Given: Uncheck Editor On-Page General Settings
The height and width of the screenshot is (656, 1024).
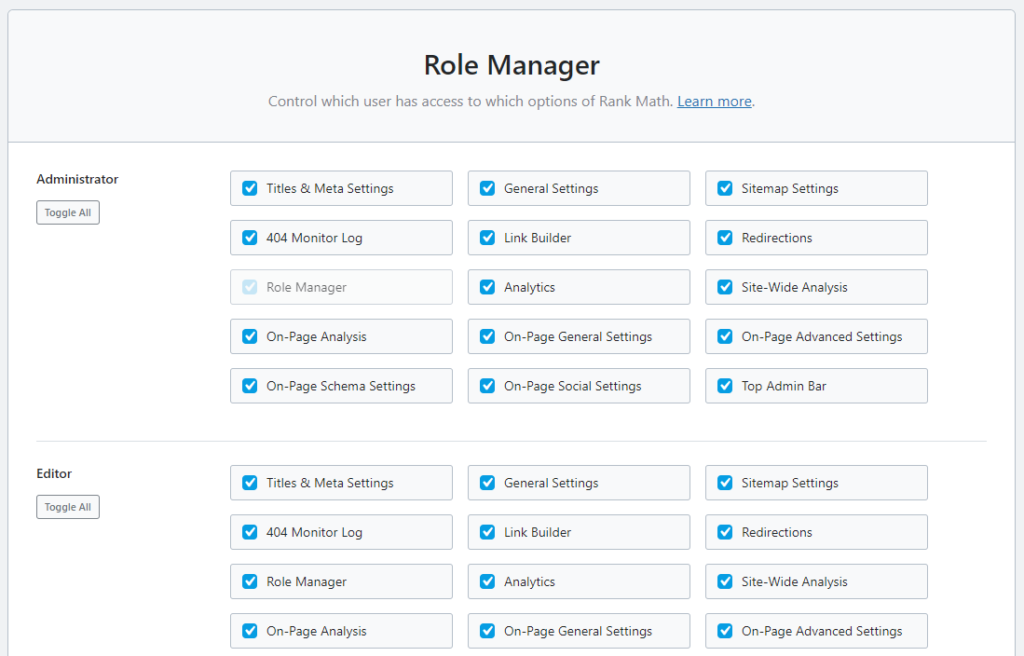Looking at the screenshot, I should (x=487, y=631).
